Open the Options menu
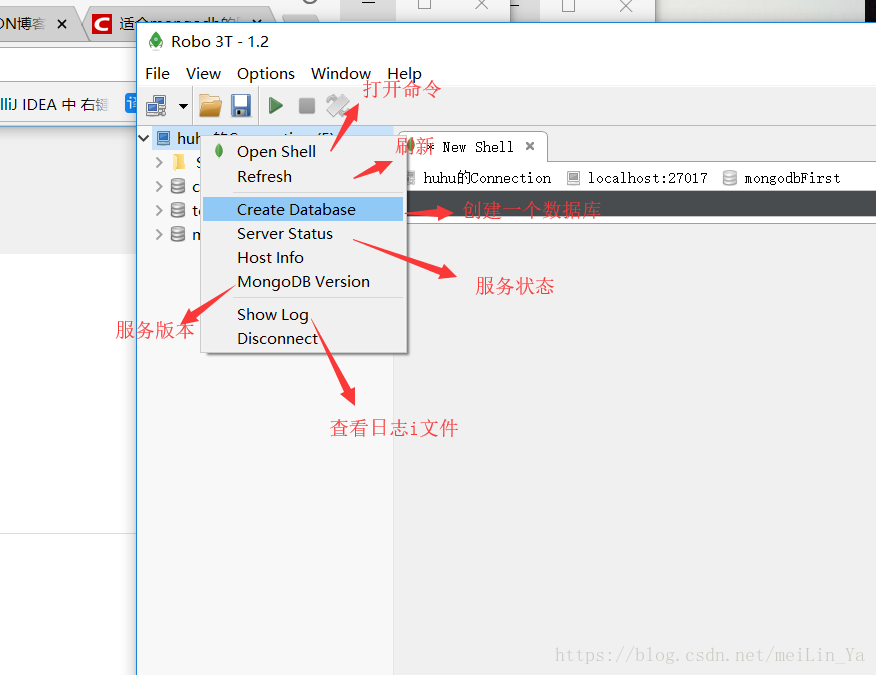The height and width of the screenshot is (675, 876). [266, 74]
